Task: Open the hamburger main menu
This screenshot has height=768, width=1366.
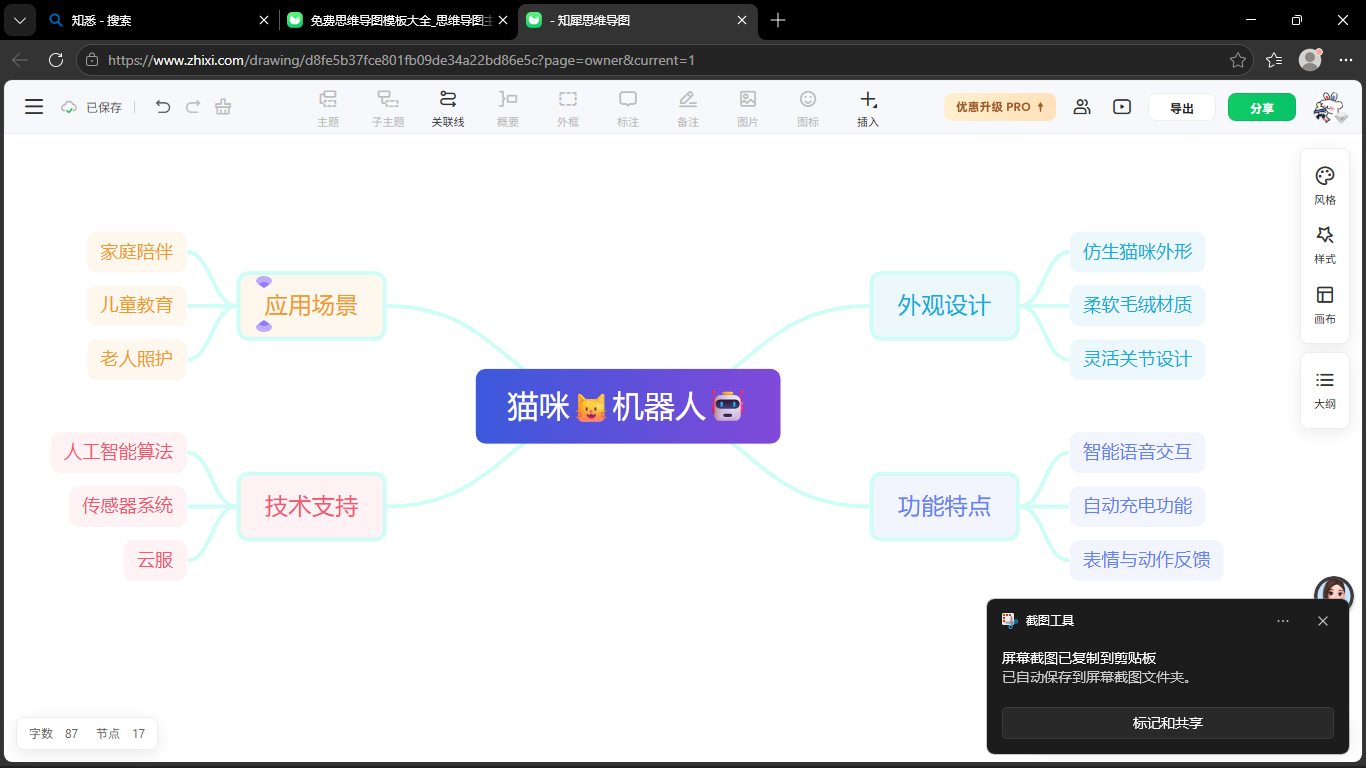Action: click(34, 107)
